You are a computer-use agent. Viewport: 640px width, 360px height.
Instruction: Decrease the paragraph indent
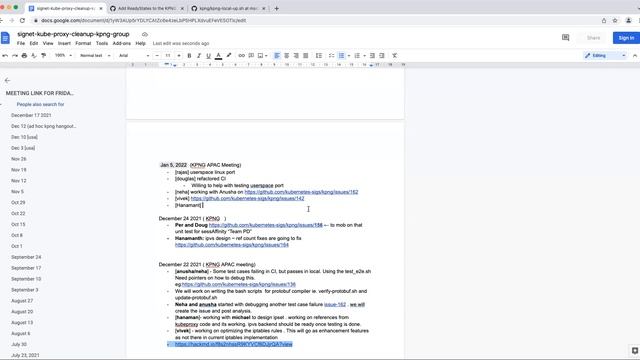372,56
